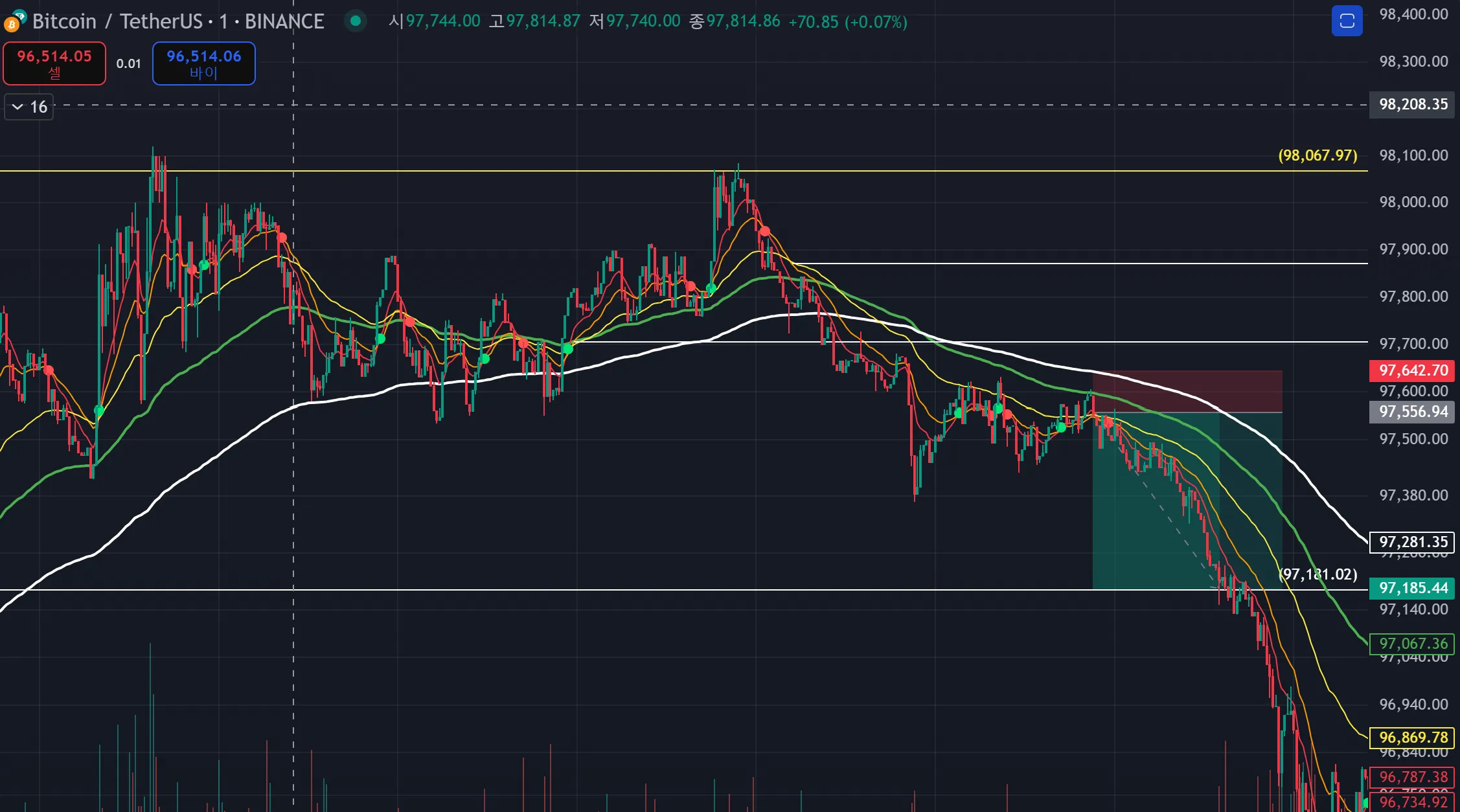
Task: Select the 97,642.70 red stop price label
Action: 1412,370
